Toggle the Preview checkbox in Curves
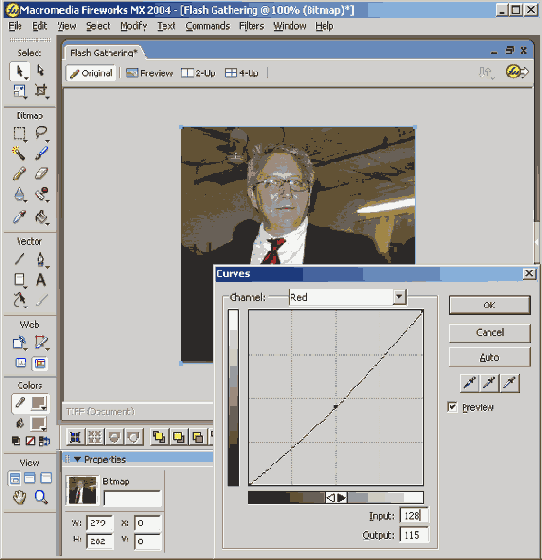The image size is (542, 560). [x=452, y=407]
